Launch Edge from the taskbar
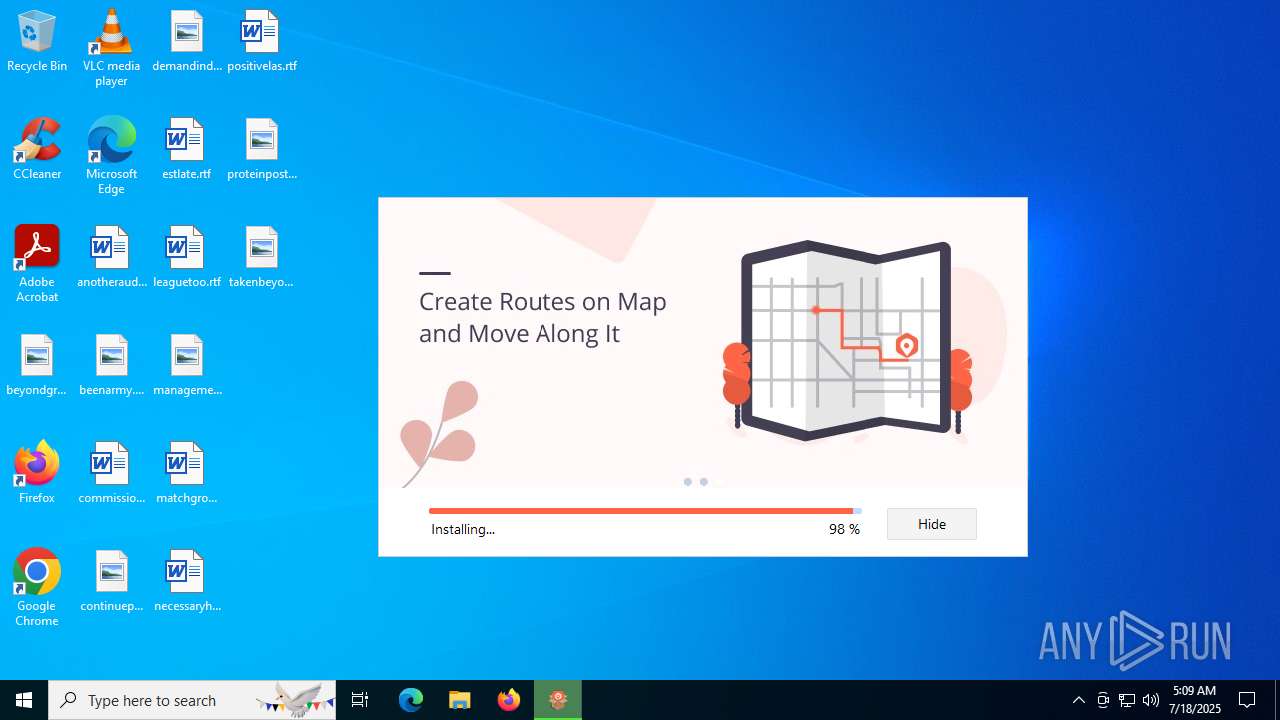 [x=411, y=700]
